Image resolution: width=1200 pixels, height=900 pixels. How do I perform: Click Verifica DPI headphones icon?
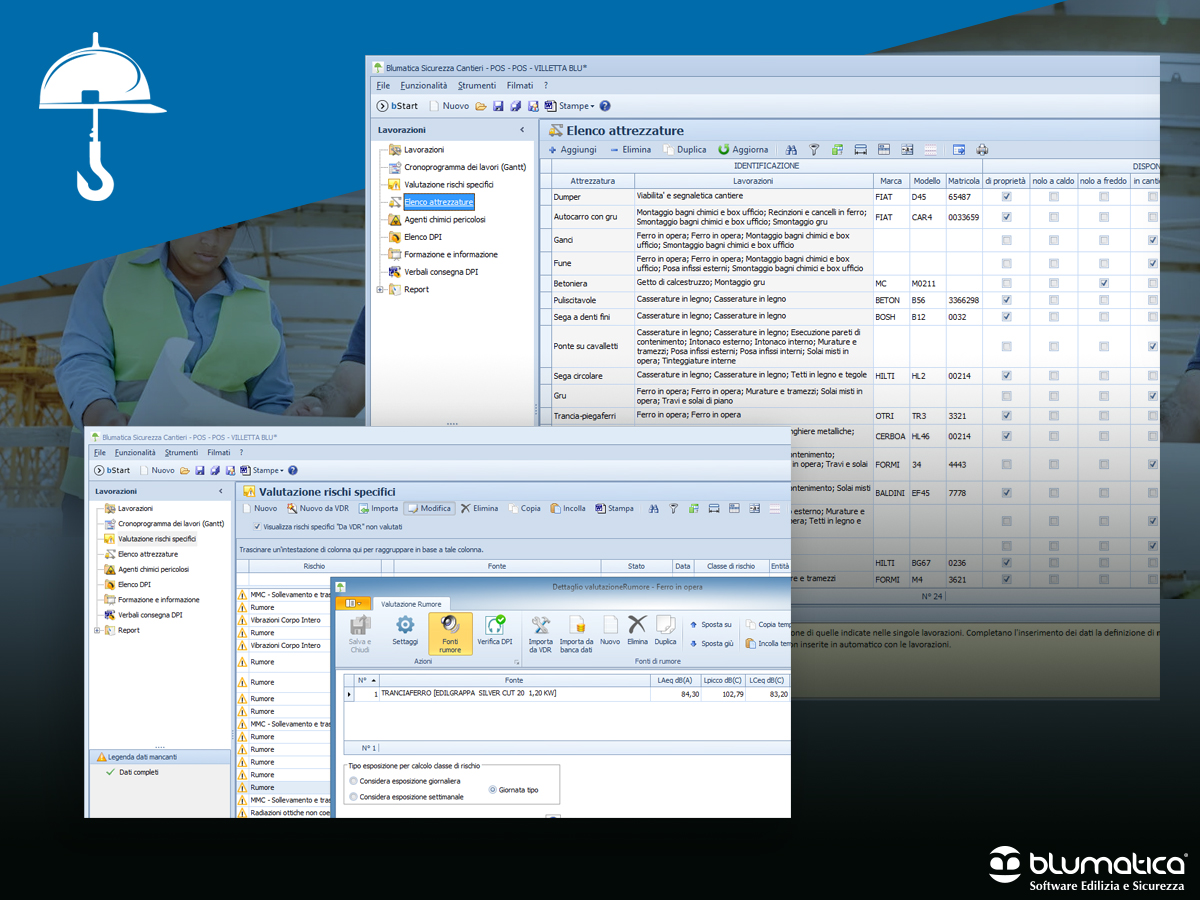tap(495, 625)
